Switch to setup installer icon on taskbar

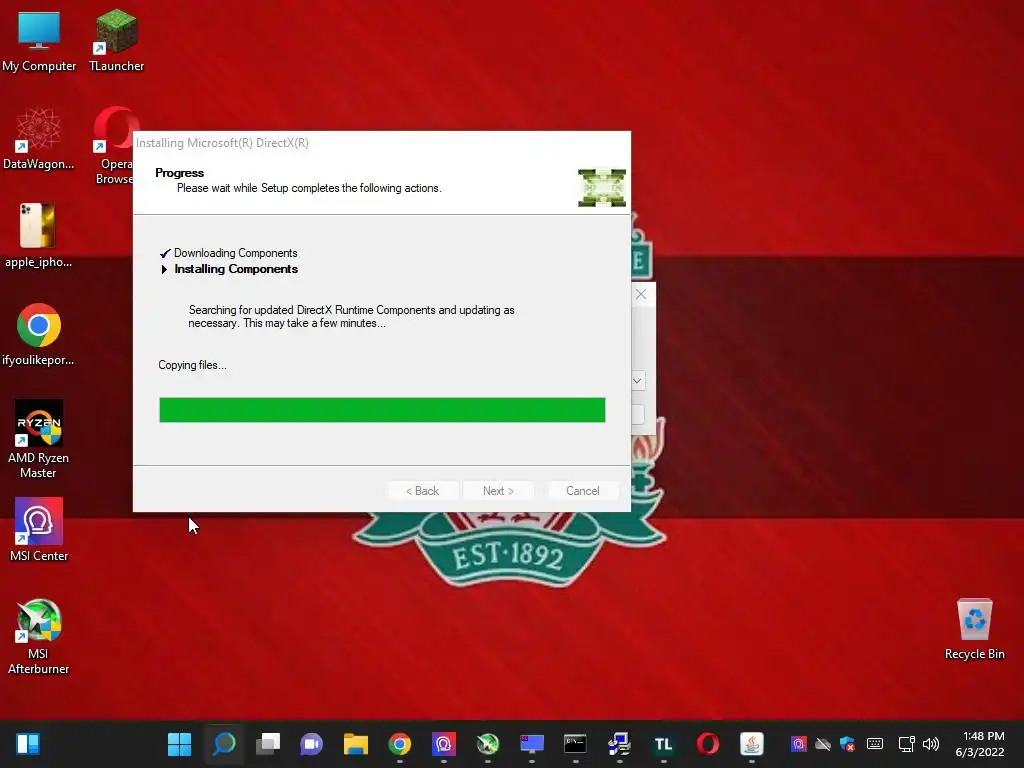tap(619, 744)
